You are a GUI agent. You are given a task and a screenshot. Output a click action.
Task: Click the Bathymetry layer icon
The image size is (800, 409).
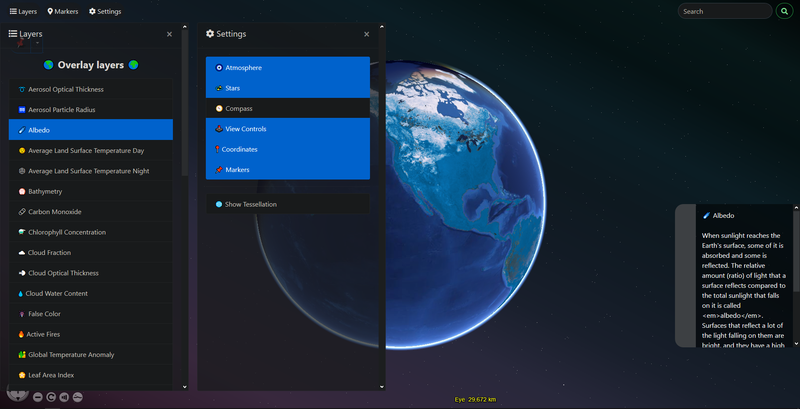click(22, 191)
